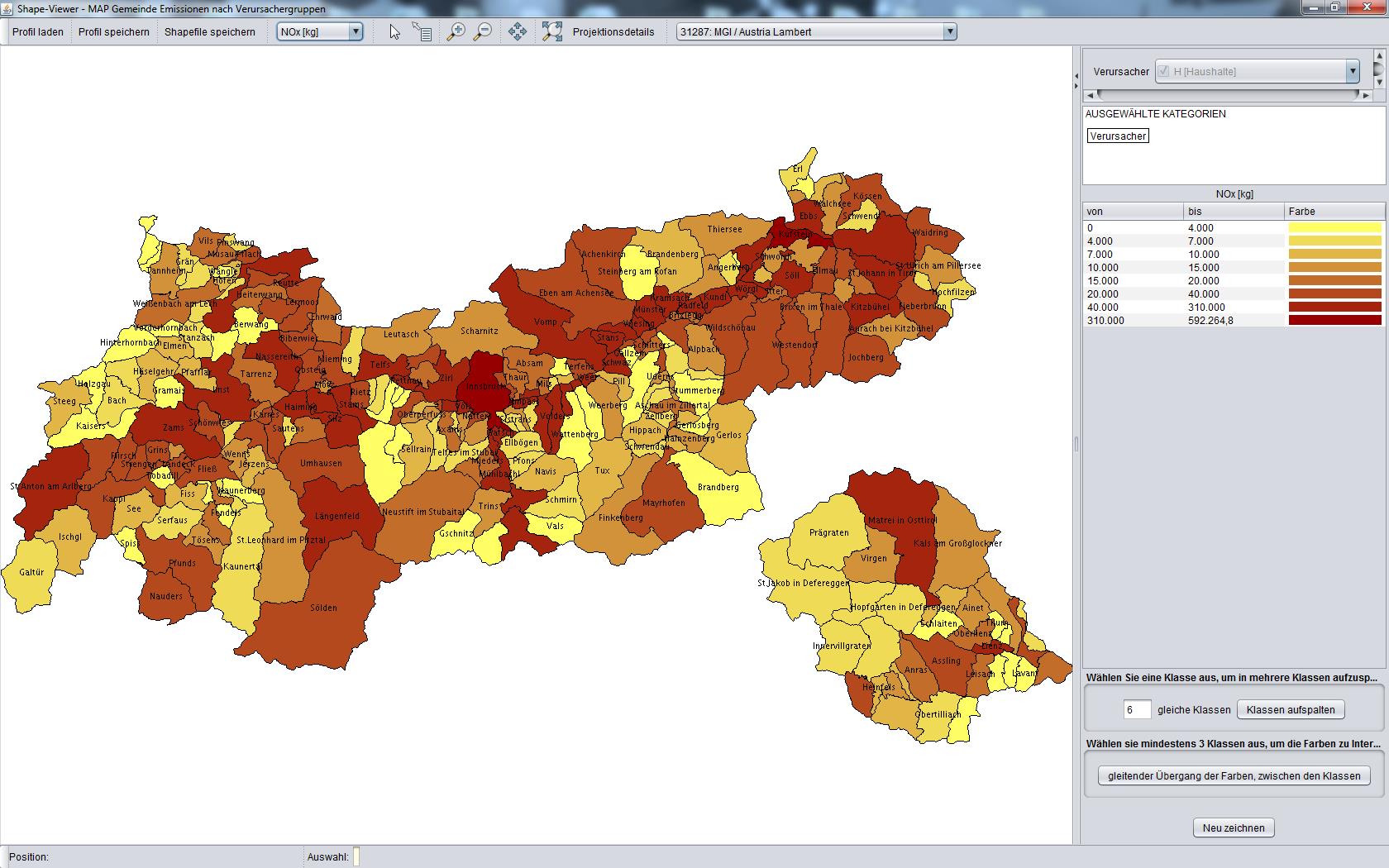
Task: Click the yellow 0 to 4.000 color swatch
Action: (1334, 228)
